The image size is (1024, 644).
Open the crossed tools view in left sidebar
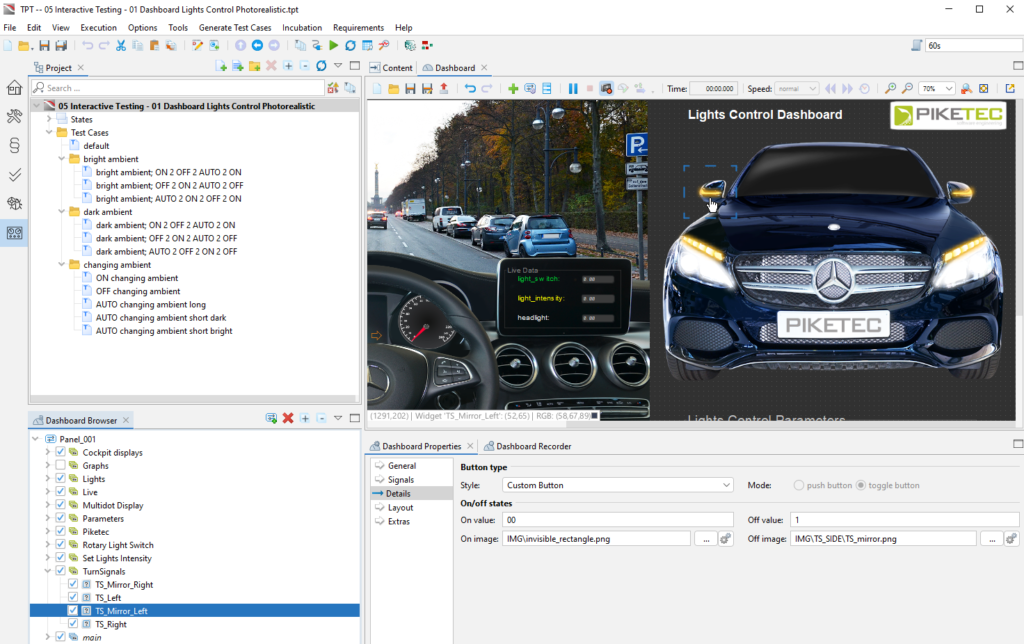[14, 116]
